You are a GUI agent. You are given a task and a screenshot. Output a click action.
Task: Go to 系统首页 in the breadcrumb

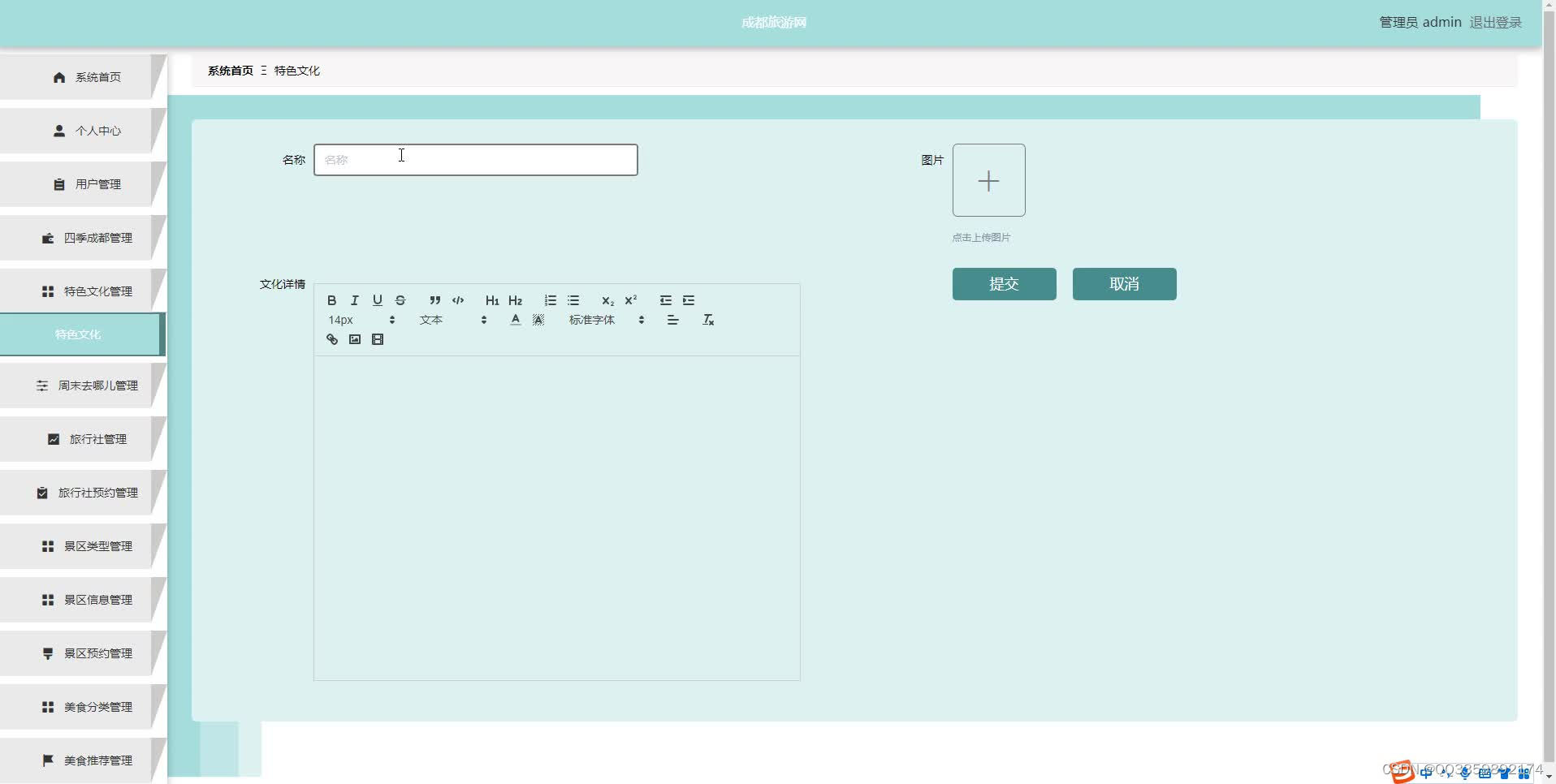coord(231,71)
